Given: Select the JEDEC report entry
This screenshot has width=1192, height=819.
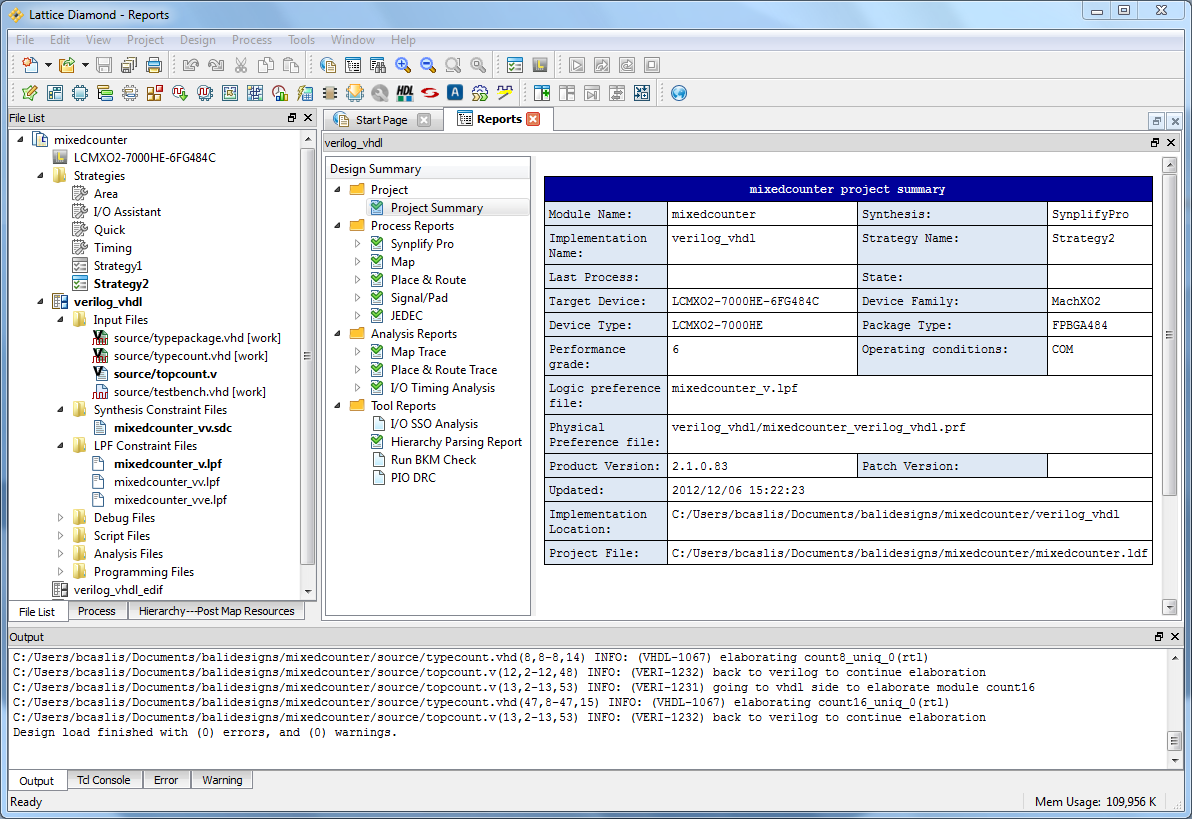Looking at the screenshot, I should [x=406, y=316].
